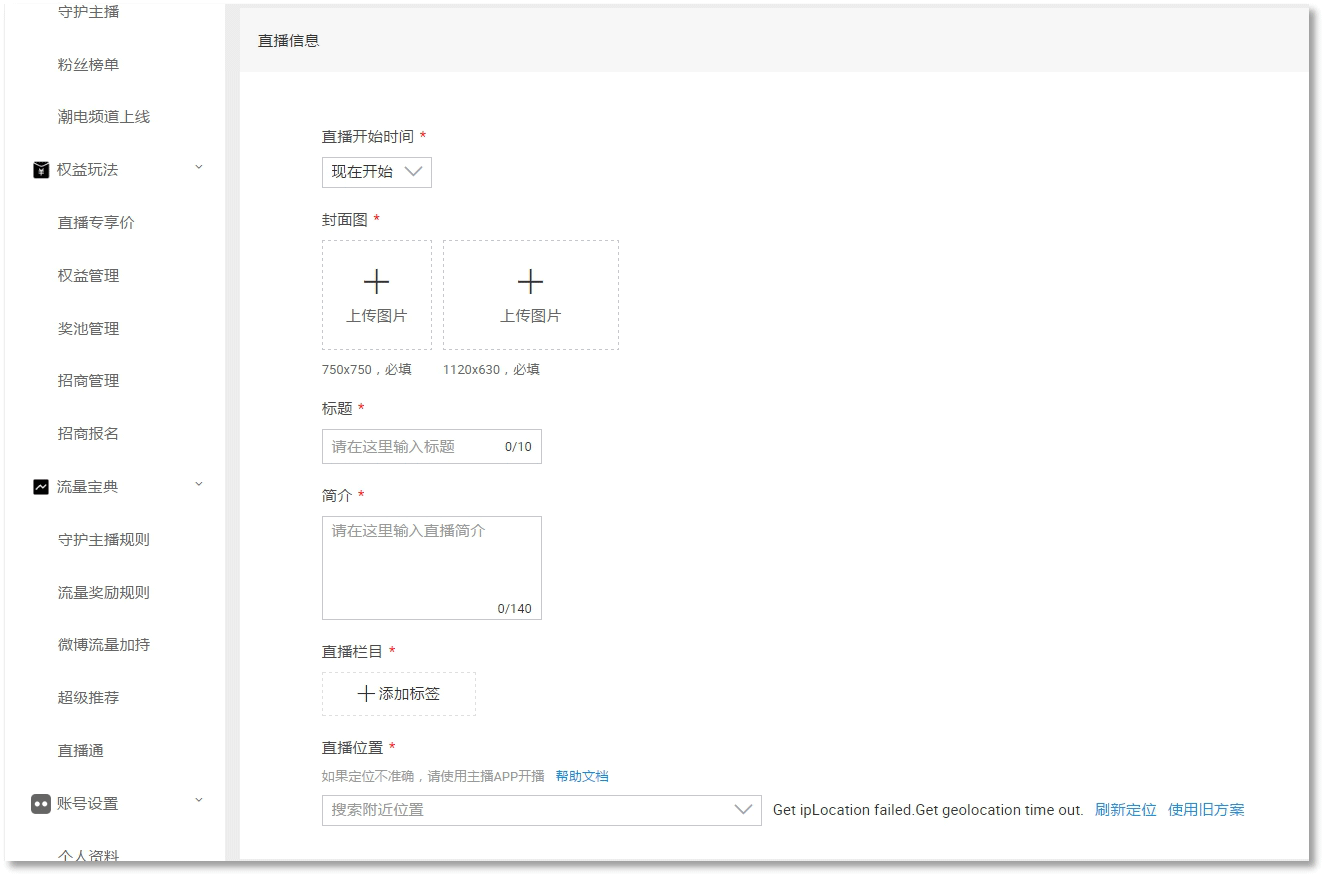
Task: Open the 现在开始 start time dropdown
Action: 377,172
